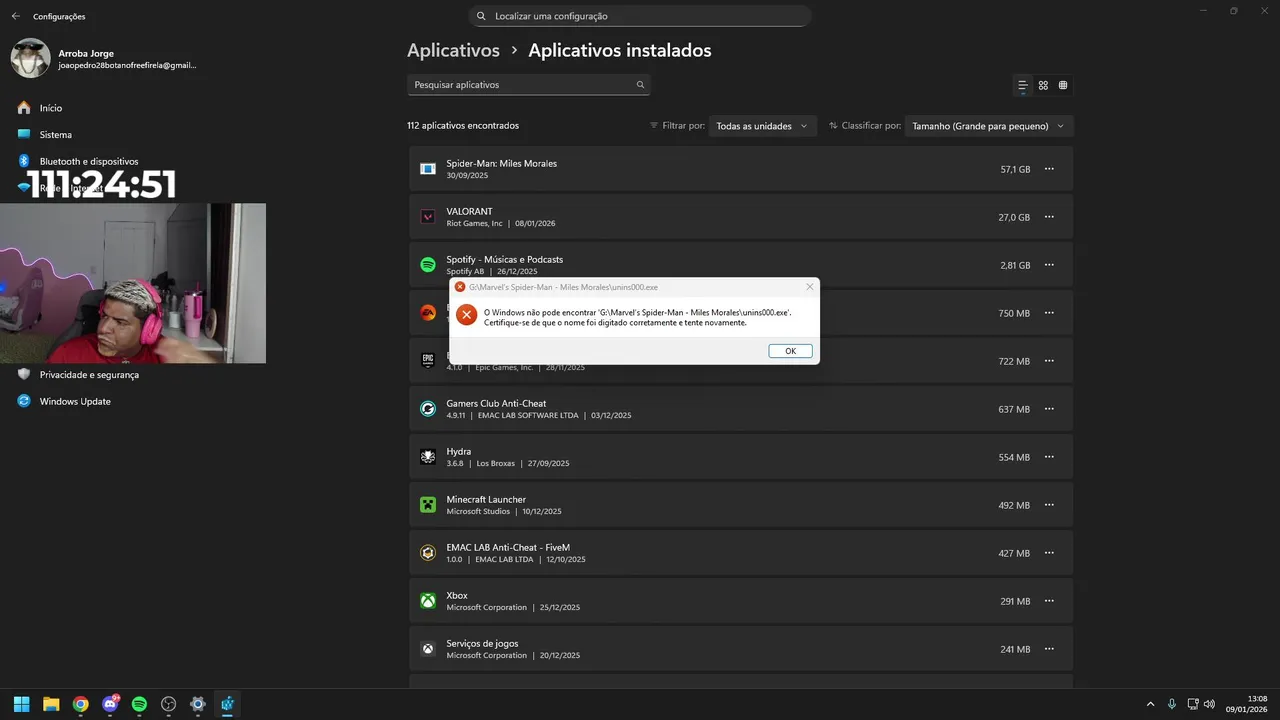Open Discord from the taskbar
1280x720 pixels.
[110, 704]
